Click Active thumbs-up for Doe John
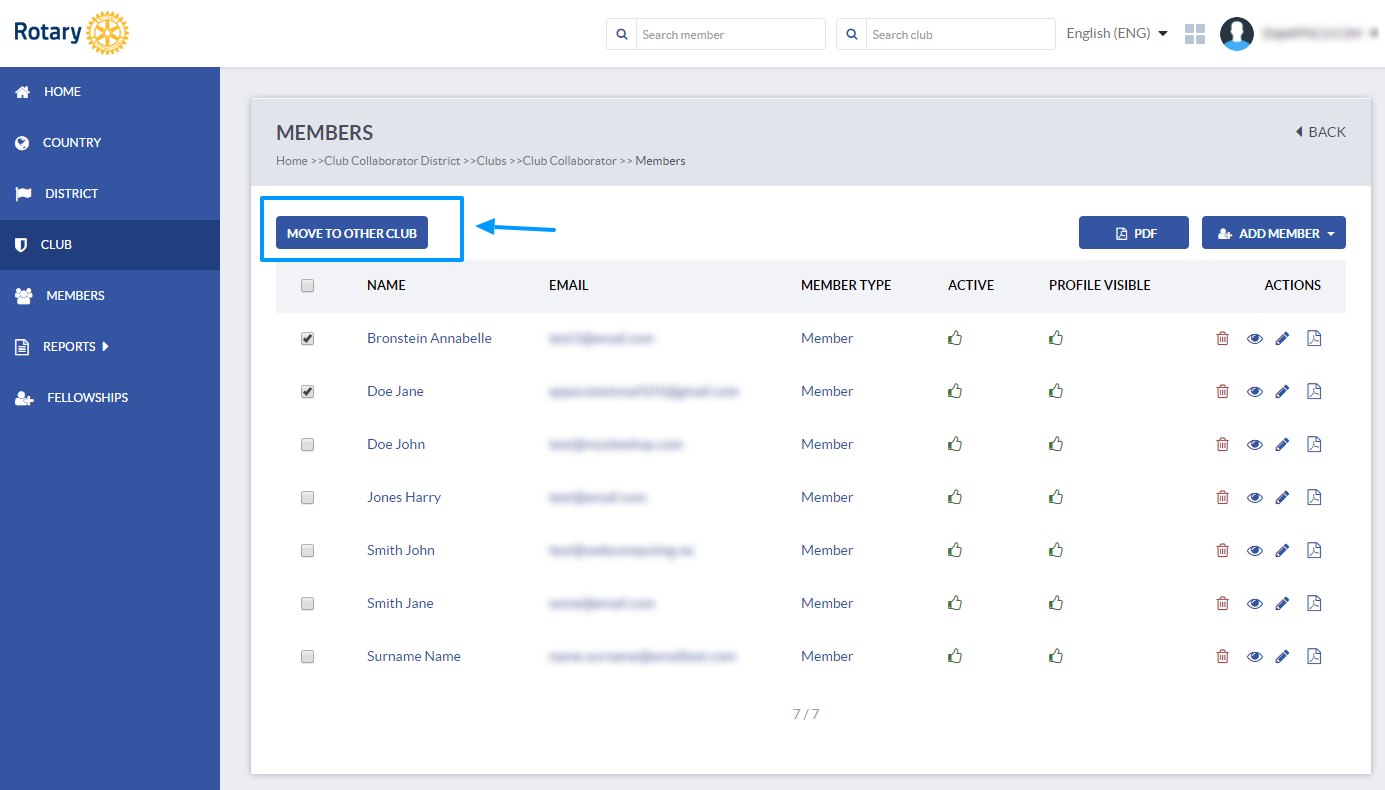1385x790 pixels. (955, 443)
